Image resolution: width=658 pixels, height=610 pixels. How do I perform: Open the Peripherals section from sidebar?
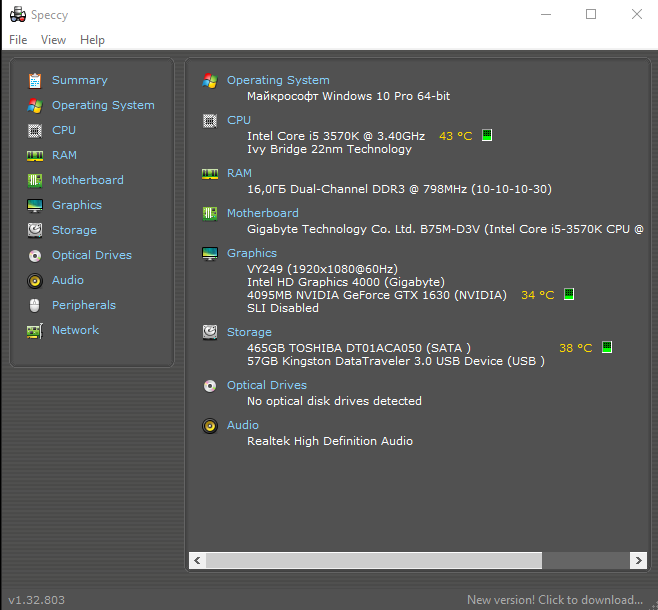click(84, 305)
